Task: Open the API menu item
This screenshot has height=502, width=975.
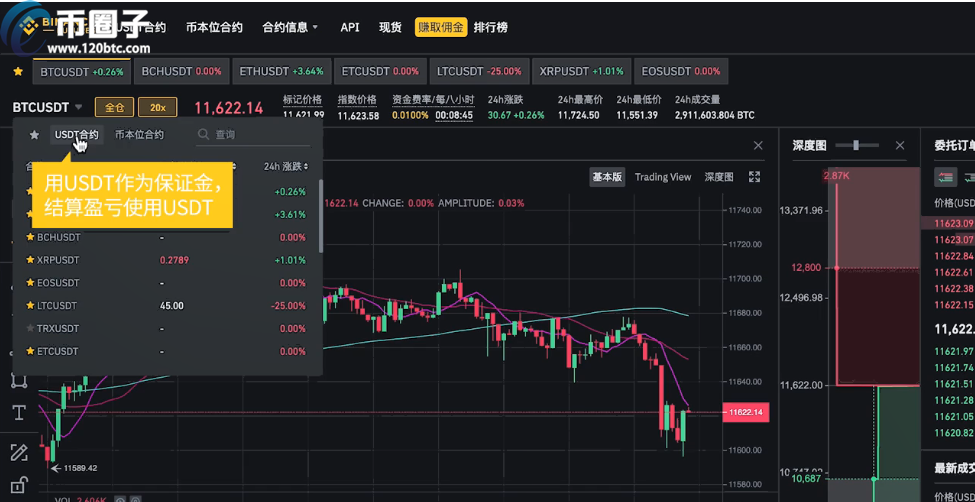Action: pyautogui.click(x=350, y=27)
